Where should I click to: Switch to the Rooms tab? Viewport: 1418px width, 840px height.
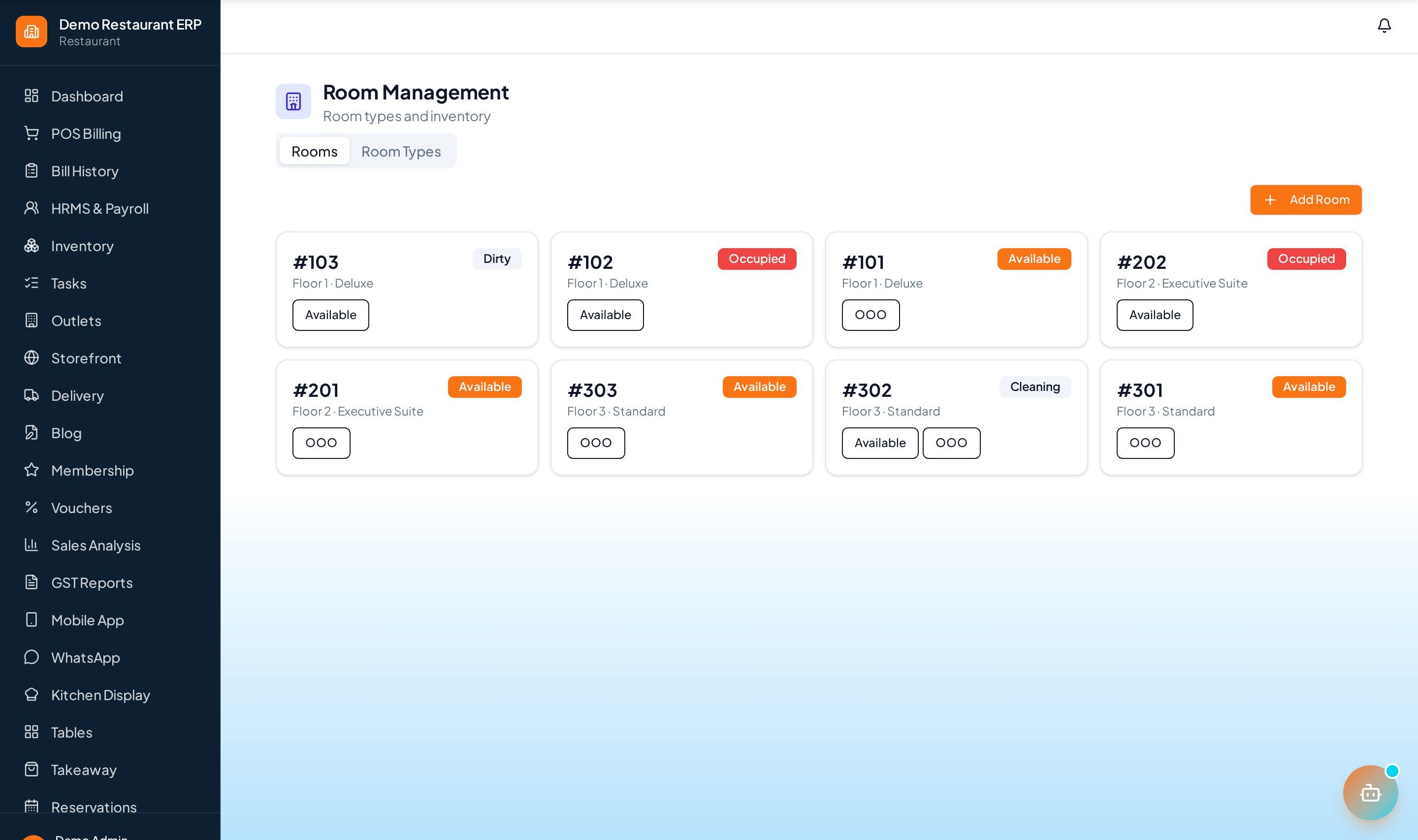[314, 151]
